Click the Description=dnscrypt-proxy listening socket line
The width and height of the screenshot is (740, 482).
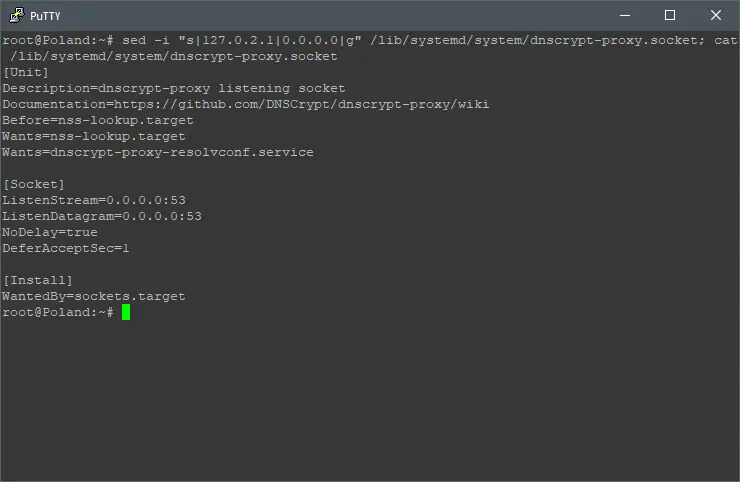174,88
